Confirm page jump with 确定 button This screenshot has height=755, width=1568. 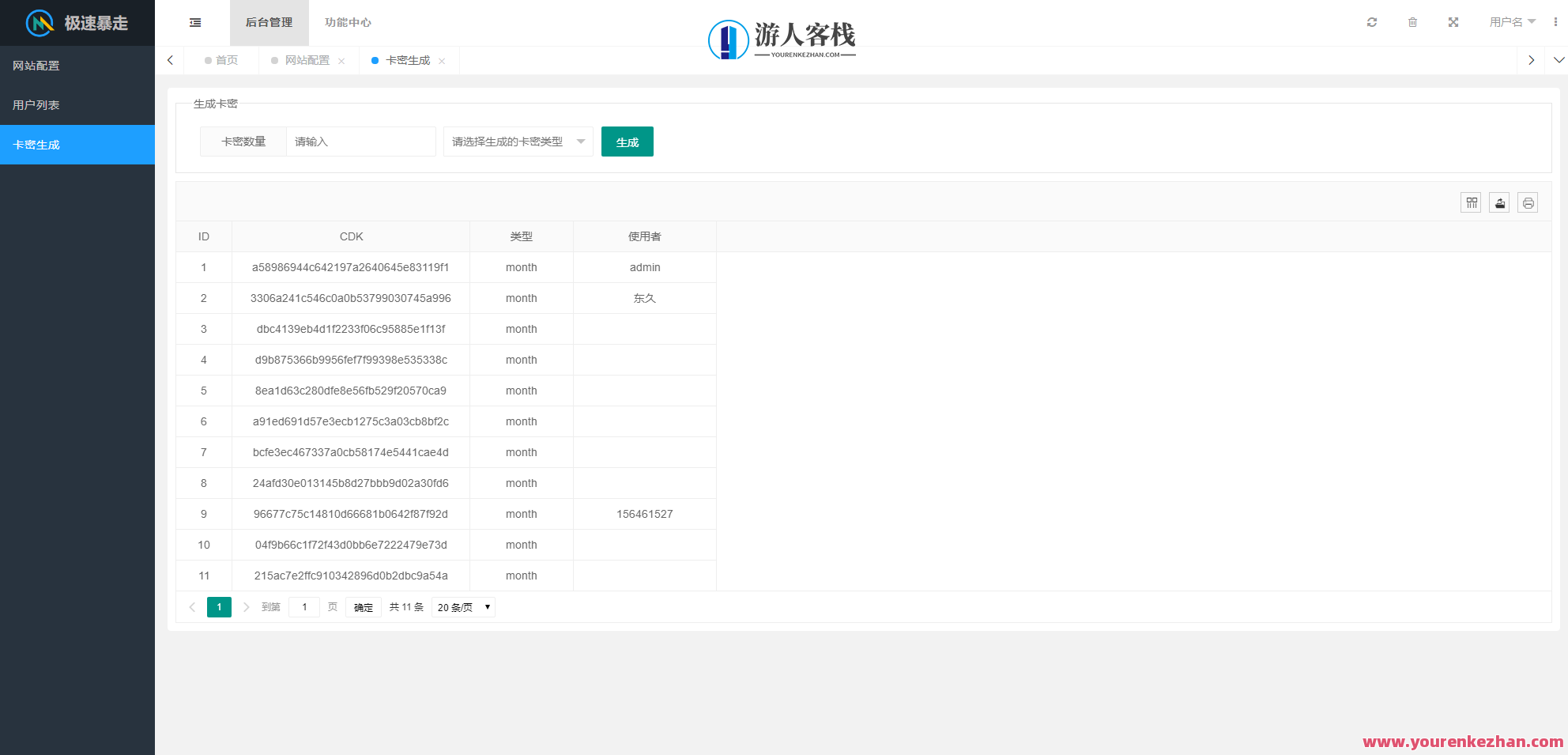[x=363, y=606]
